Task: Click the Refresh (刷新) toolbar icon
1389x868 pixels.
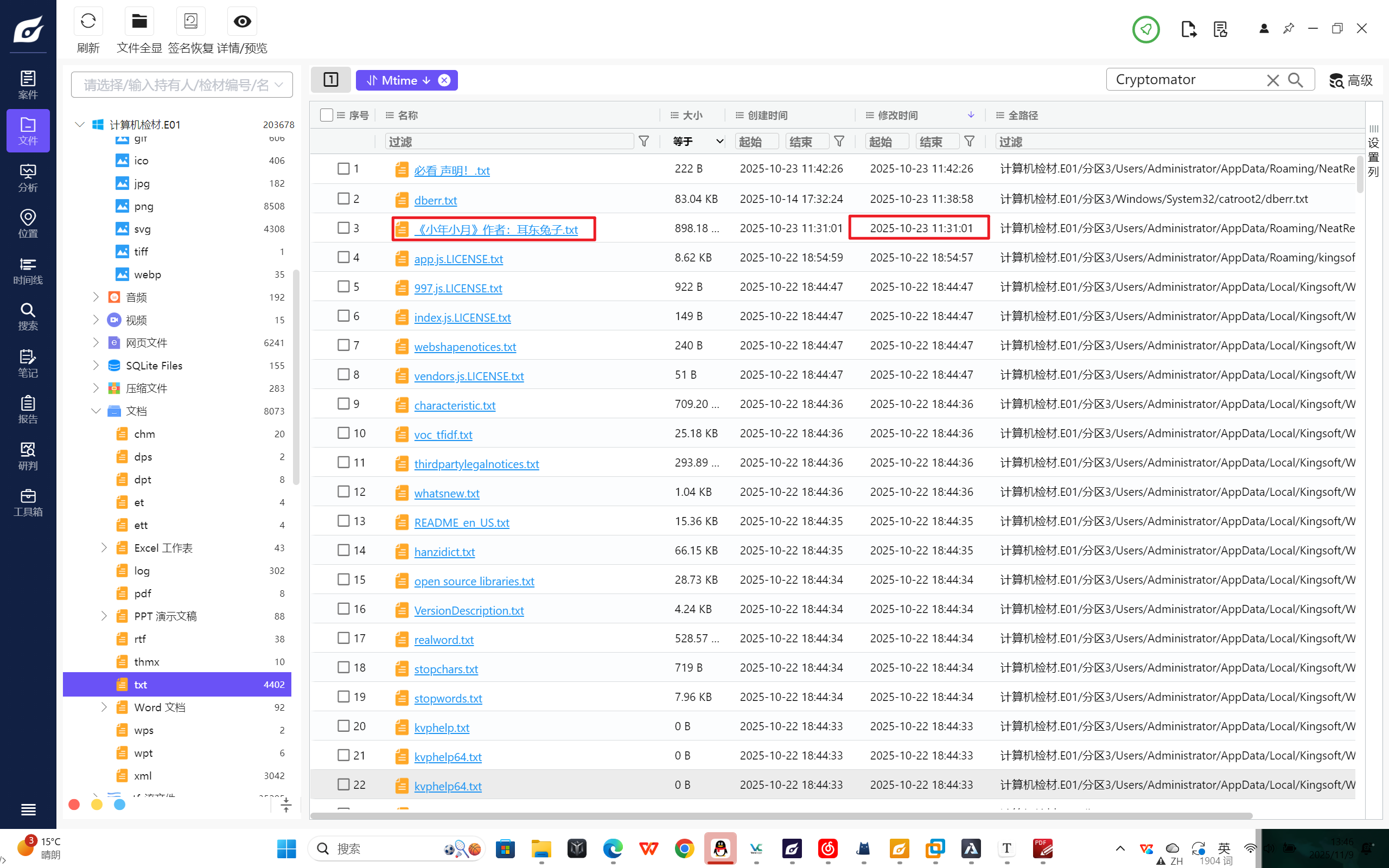Action: pyautogui.click(x=88, y=22)
